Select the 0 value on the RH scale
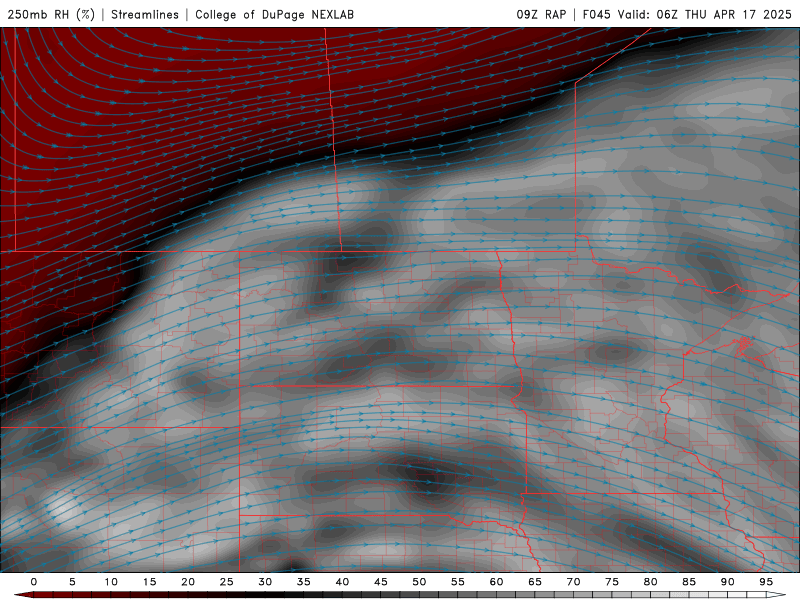 click(x=34, y=582)
